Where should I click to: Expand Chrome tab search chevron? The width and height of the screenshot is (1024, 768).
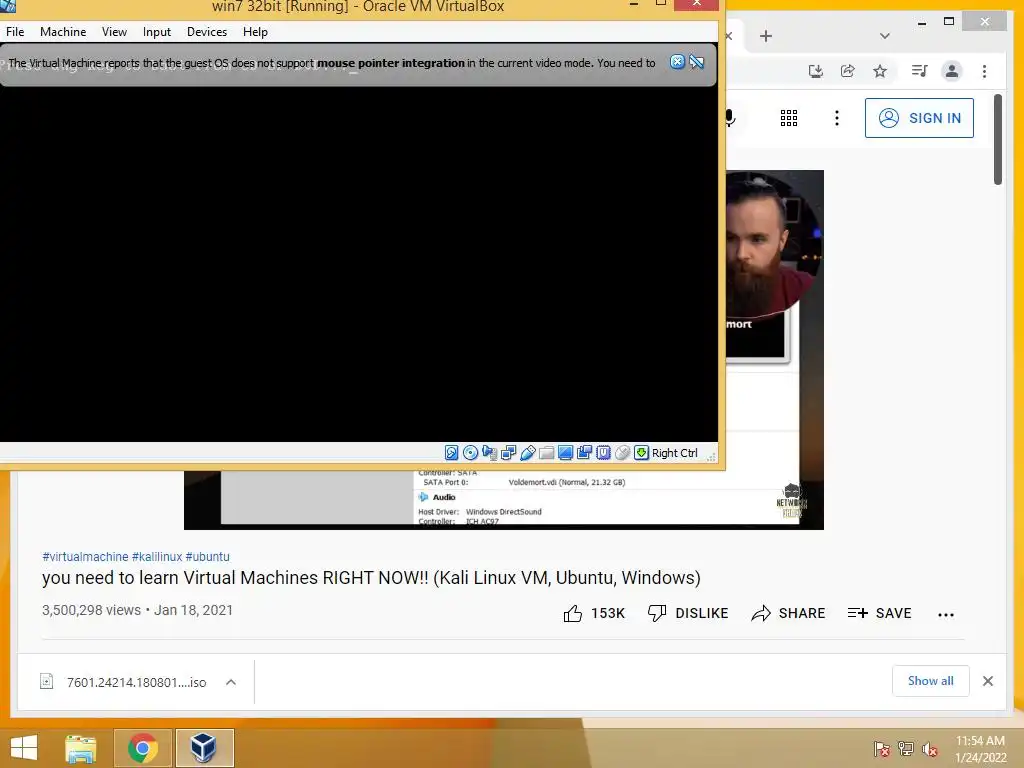(885, 36)
